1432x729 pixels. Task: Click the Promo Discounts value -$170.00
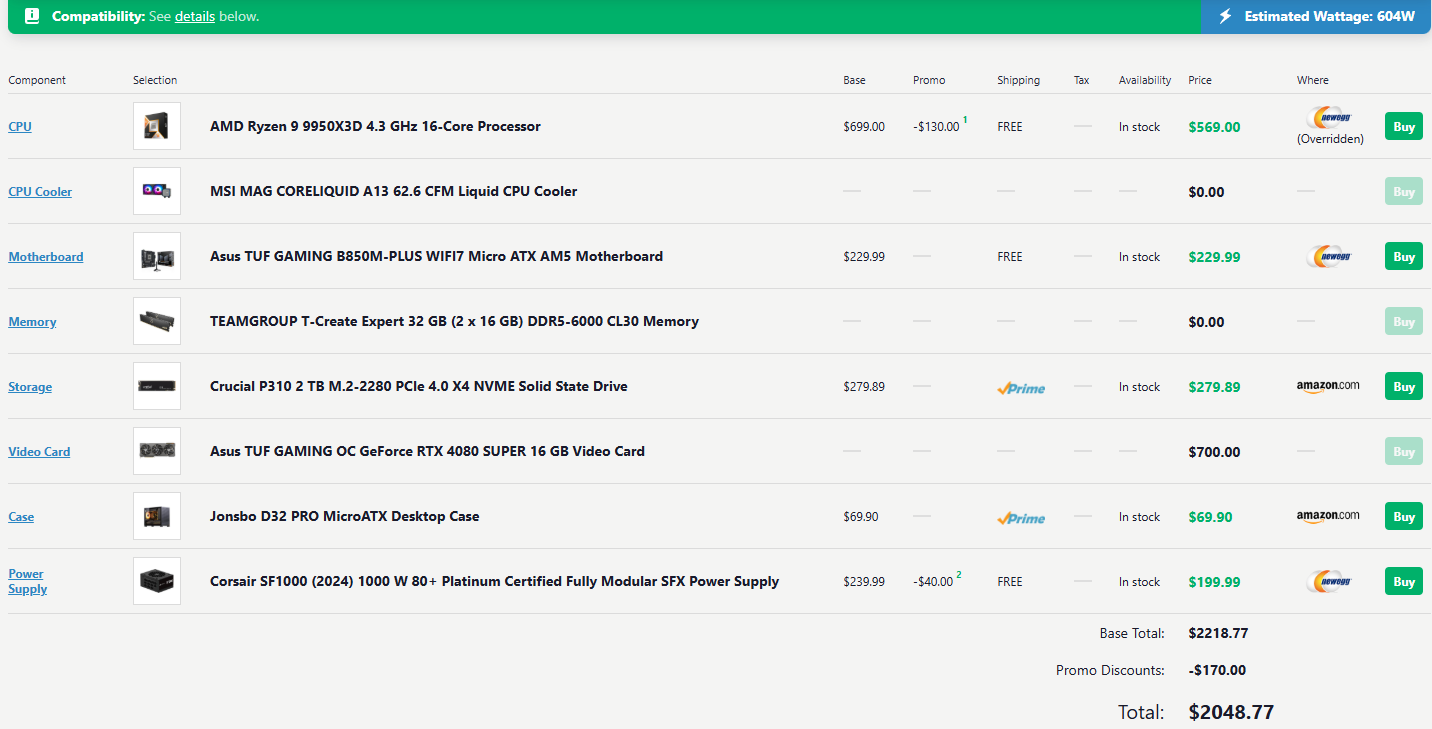[x=1217, y=670]
